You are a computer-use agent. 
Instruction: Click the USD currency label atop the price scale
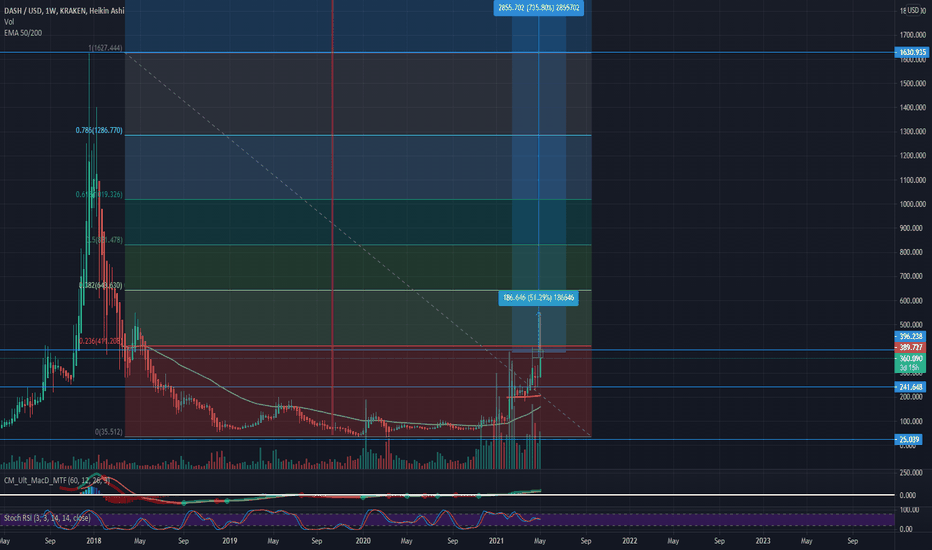(913, 11)
